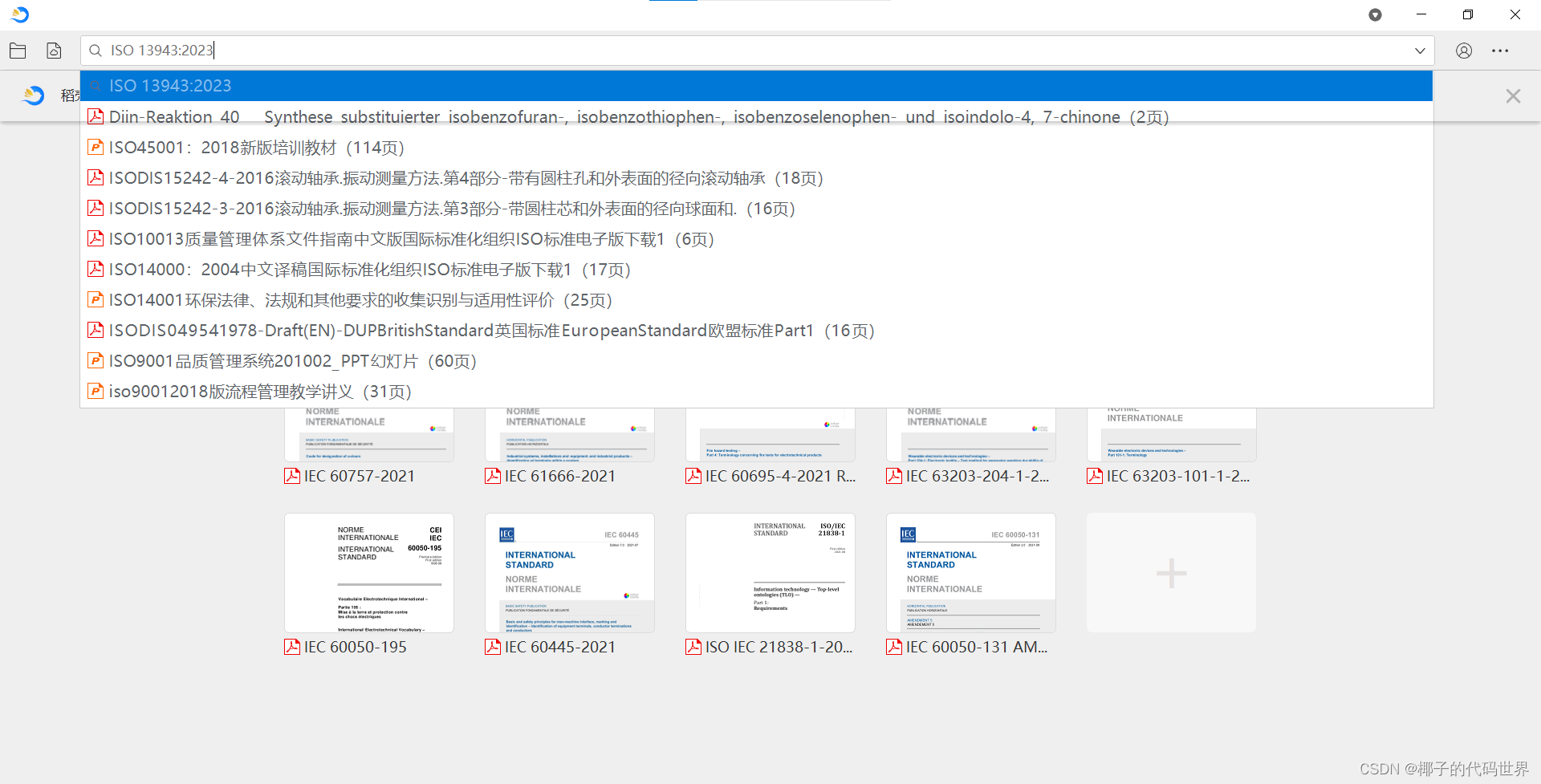Viewport: 1541px width, 784px height.
Task: Click PDF icon beside IEC 60695-4-2021
Action: click(693, 476)
